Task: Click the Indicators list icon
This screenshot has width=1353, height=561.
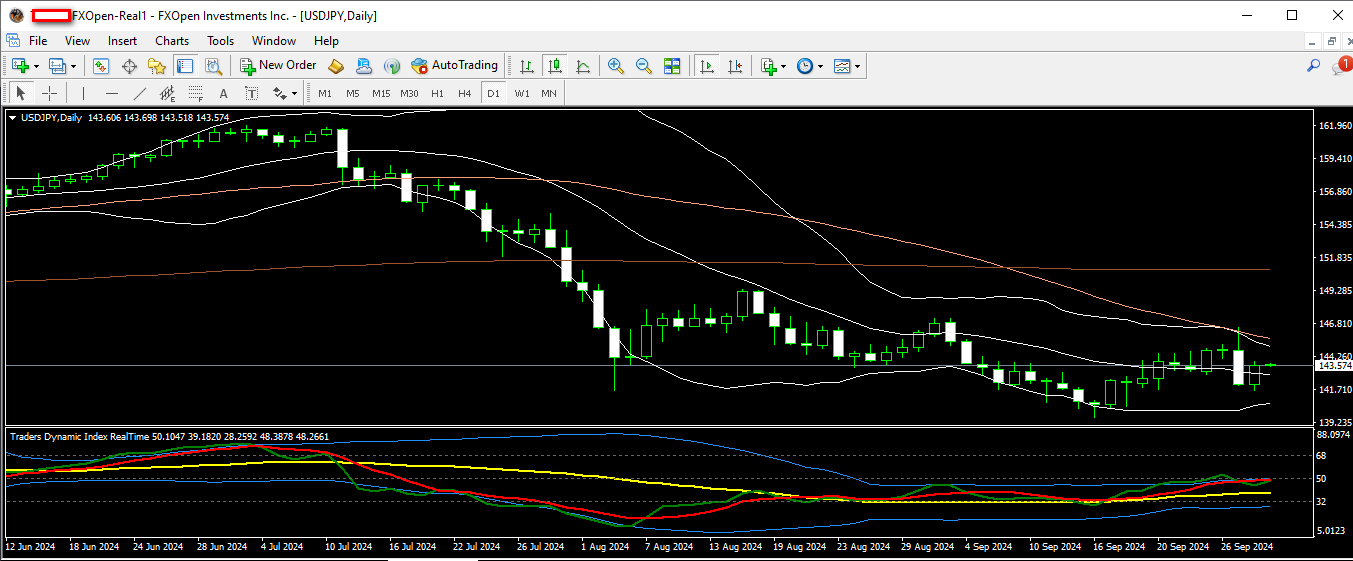Action: 768,66
